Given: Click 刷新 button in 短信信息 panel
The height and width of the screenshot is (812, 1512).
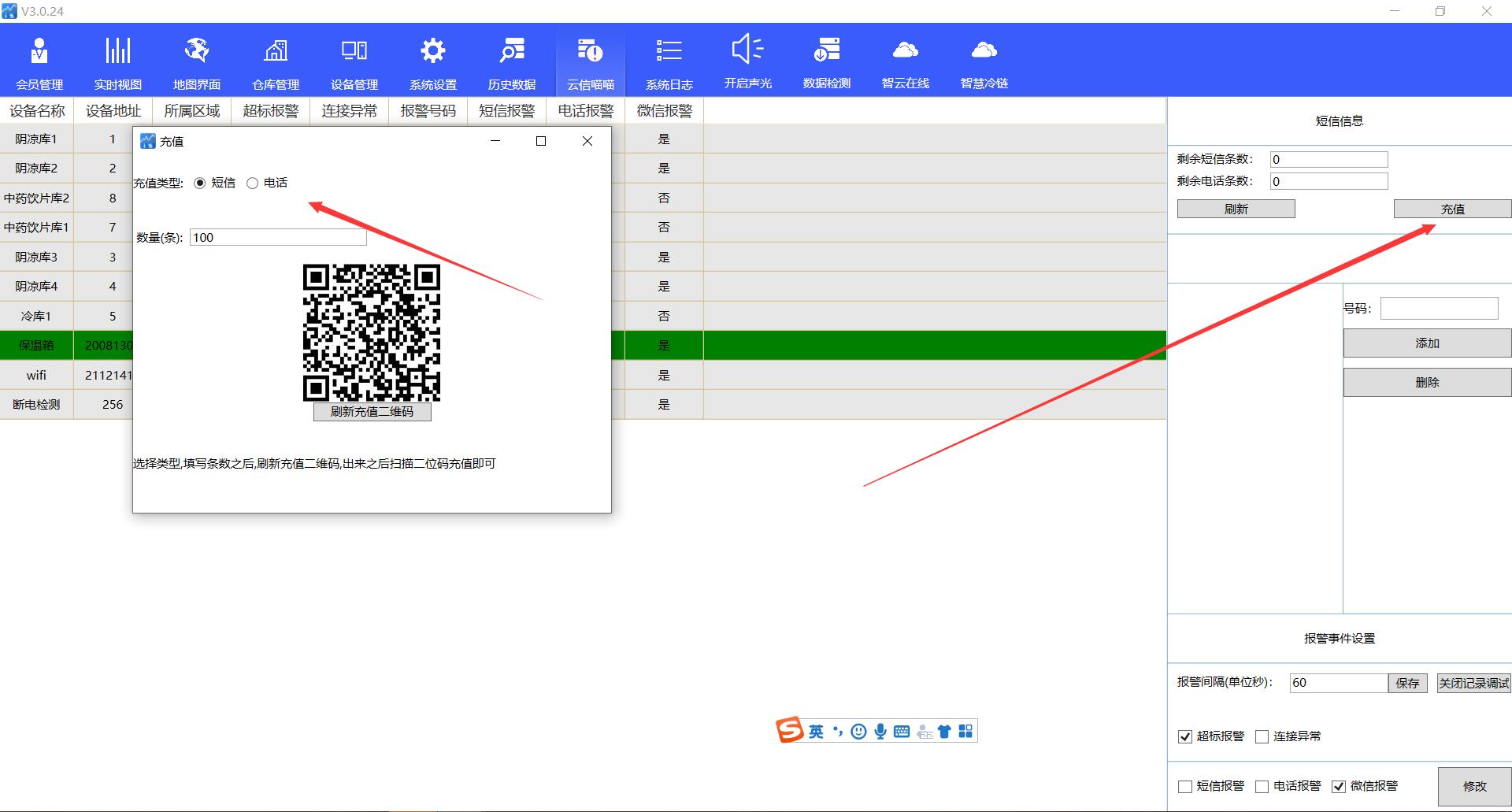Looking at the screenshot, I should click(x=1236, y=209).
